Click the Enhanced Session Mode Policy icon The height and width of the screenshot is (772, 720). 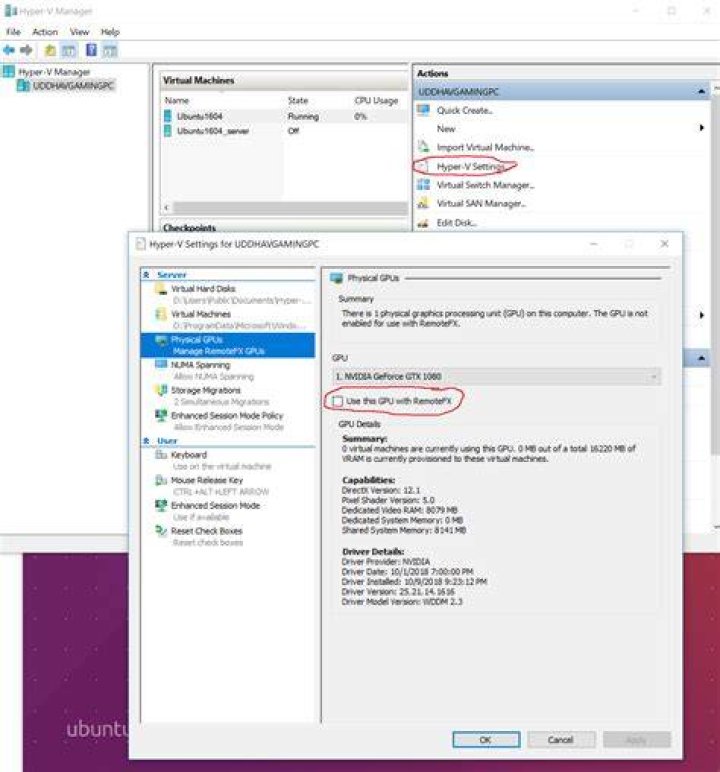(161, 416)
